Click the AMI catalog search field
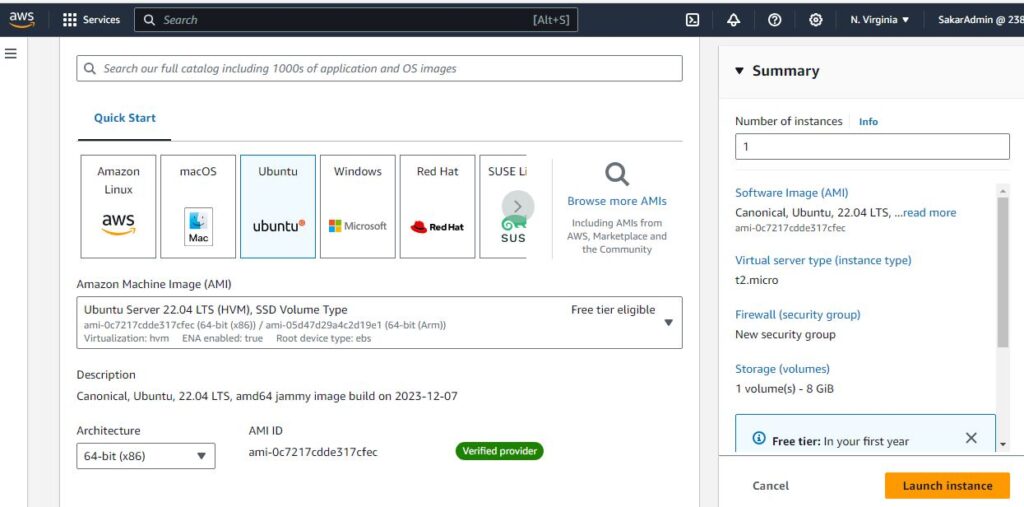This screenshot has height=507, width=1024. (x=379, y=68)
